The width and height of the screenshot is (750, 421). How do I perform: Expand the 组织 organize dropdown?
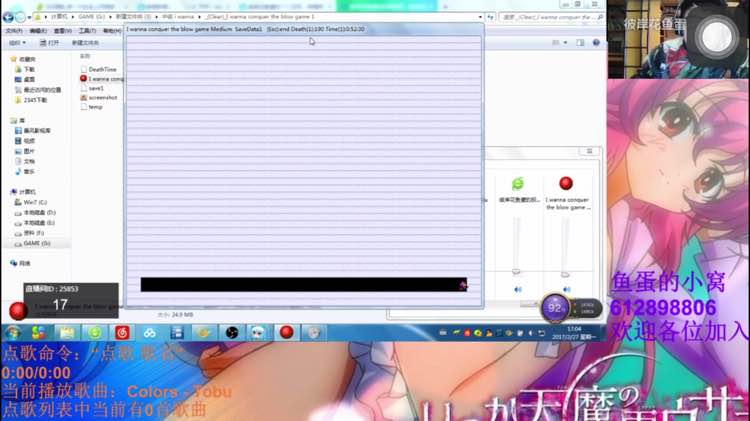pos(17,43)
